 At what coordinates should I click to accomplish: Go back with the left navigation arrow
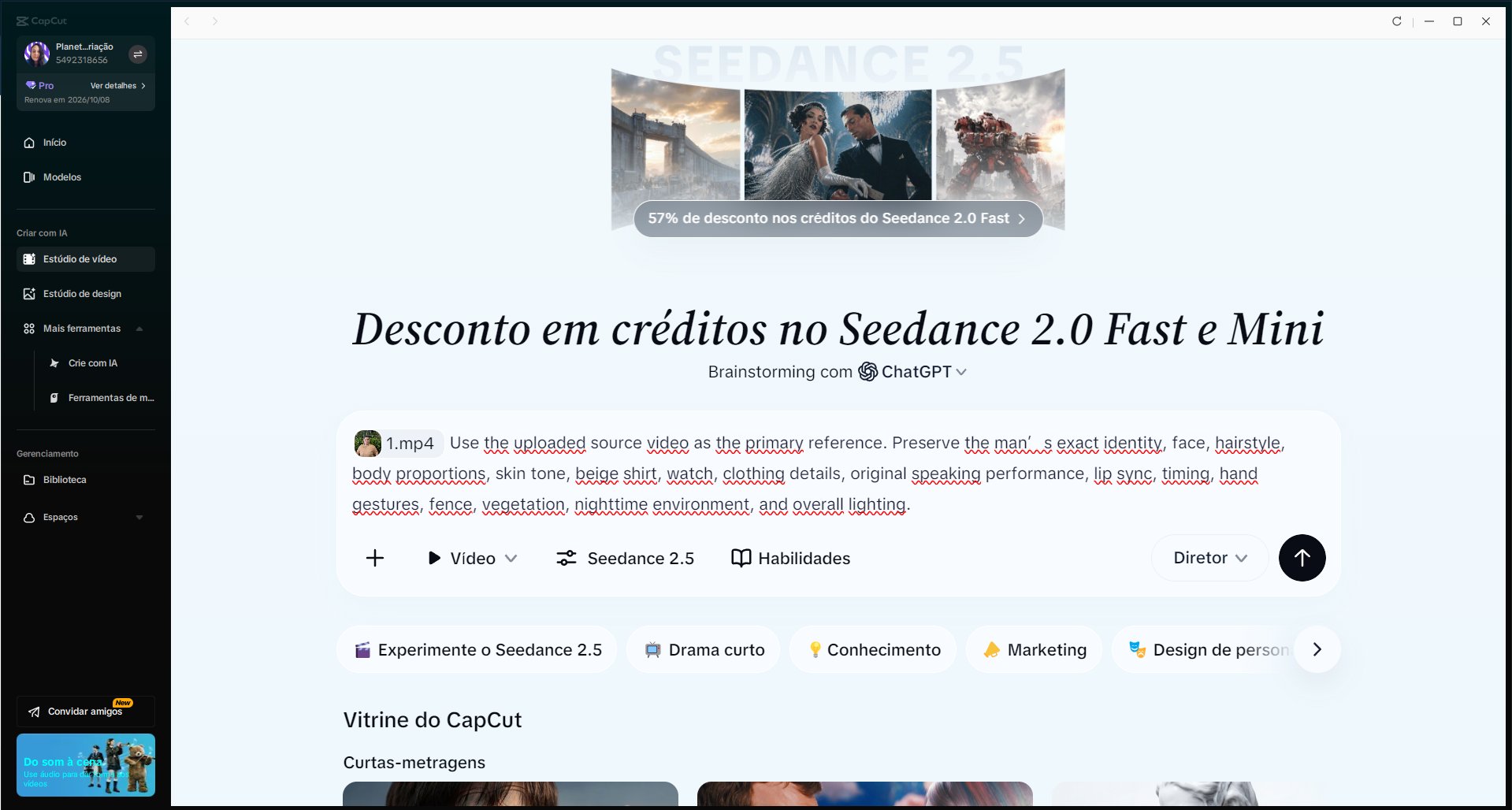pyautogui.click(x=187, y=21)
